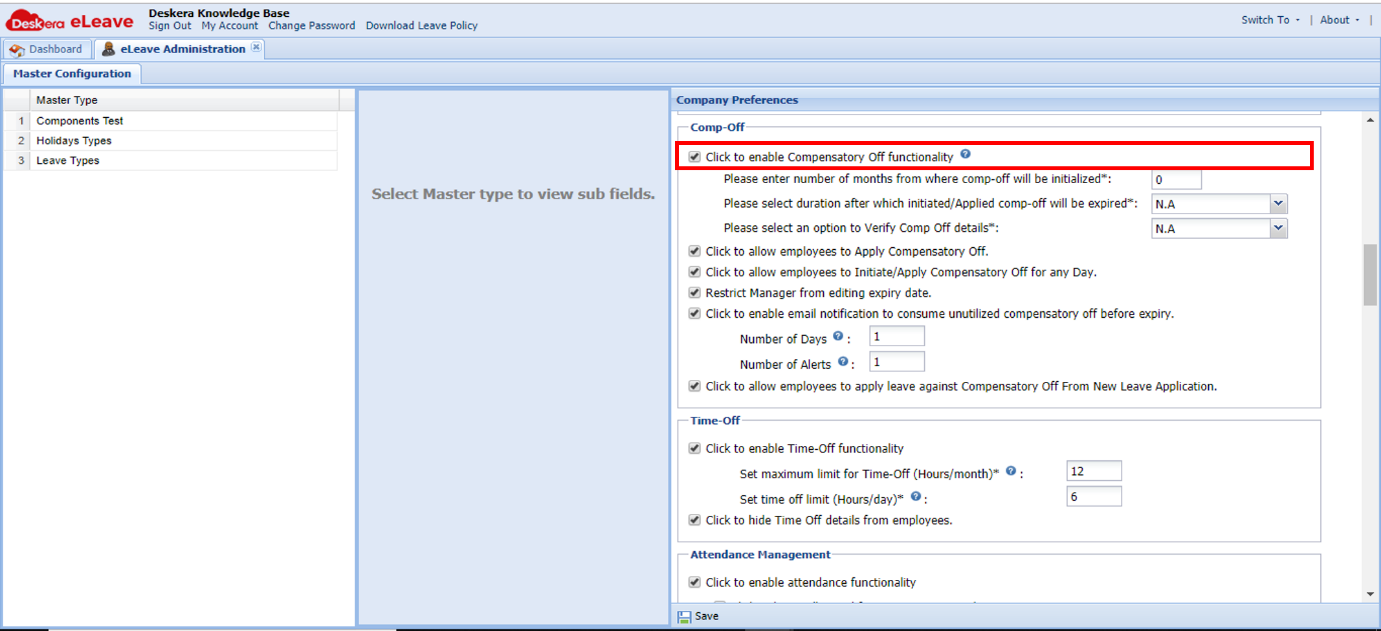Viewport: 1381px width, 631px height.
Task: Click the Save disk icon at the bottom
Action: click(x=684, y=615)
